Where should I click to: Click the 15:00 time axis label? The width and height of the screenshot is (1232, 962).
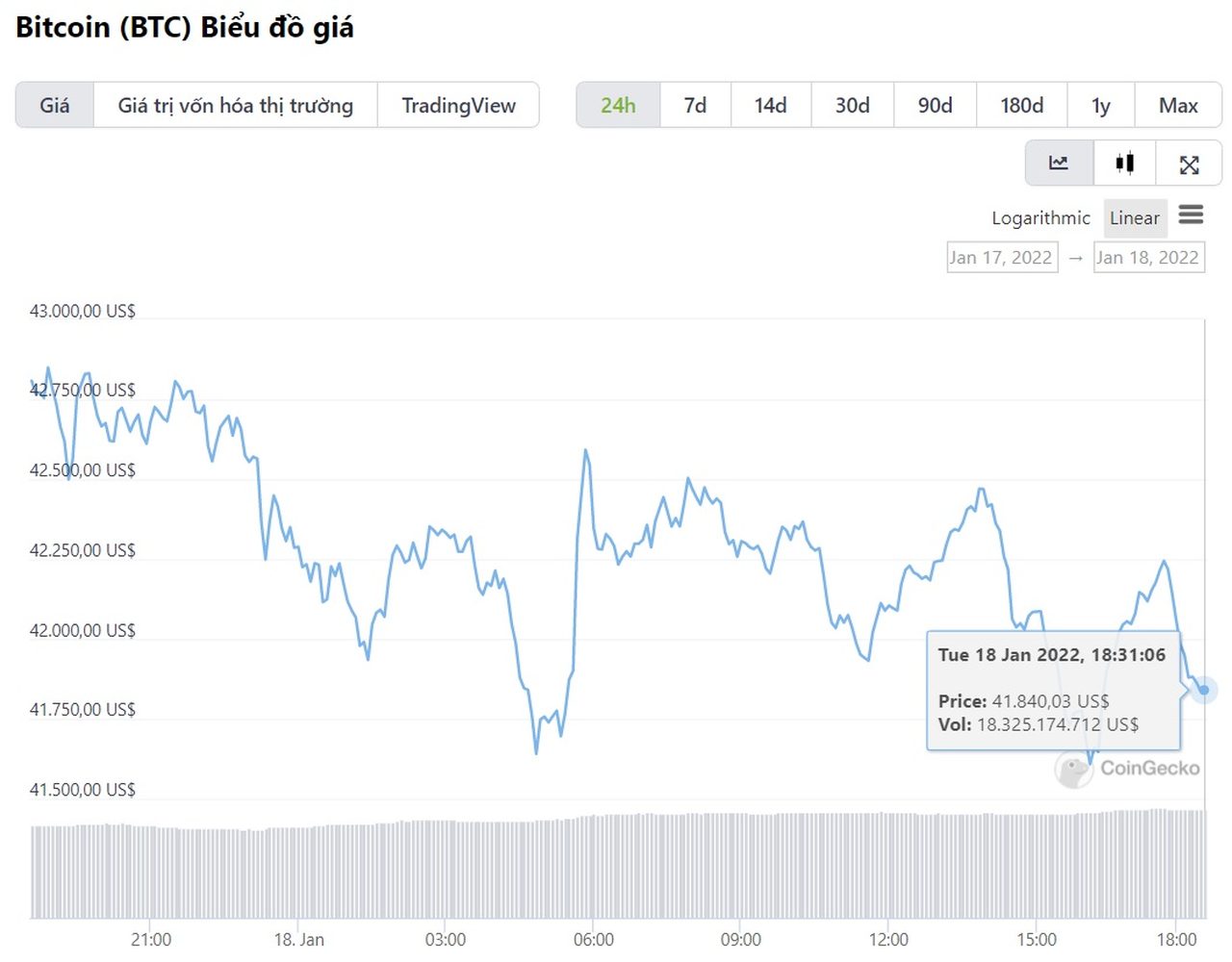(x=1036, y=939)
